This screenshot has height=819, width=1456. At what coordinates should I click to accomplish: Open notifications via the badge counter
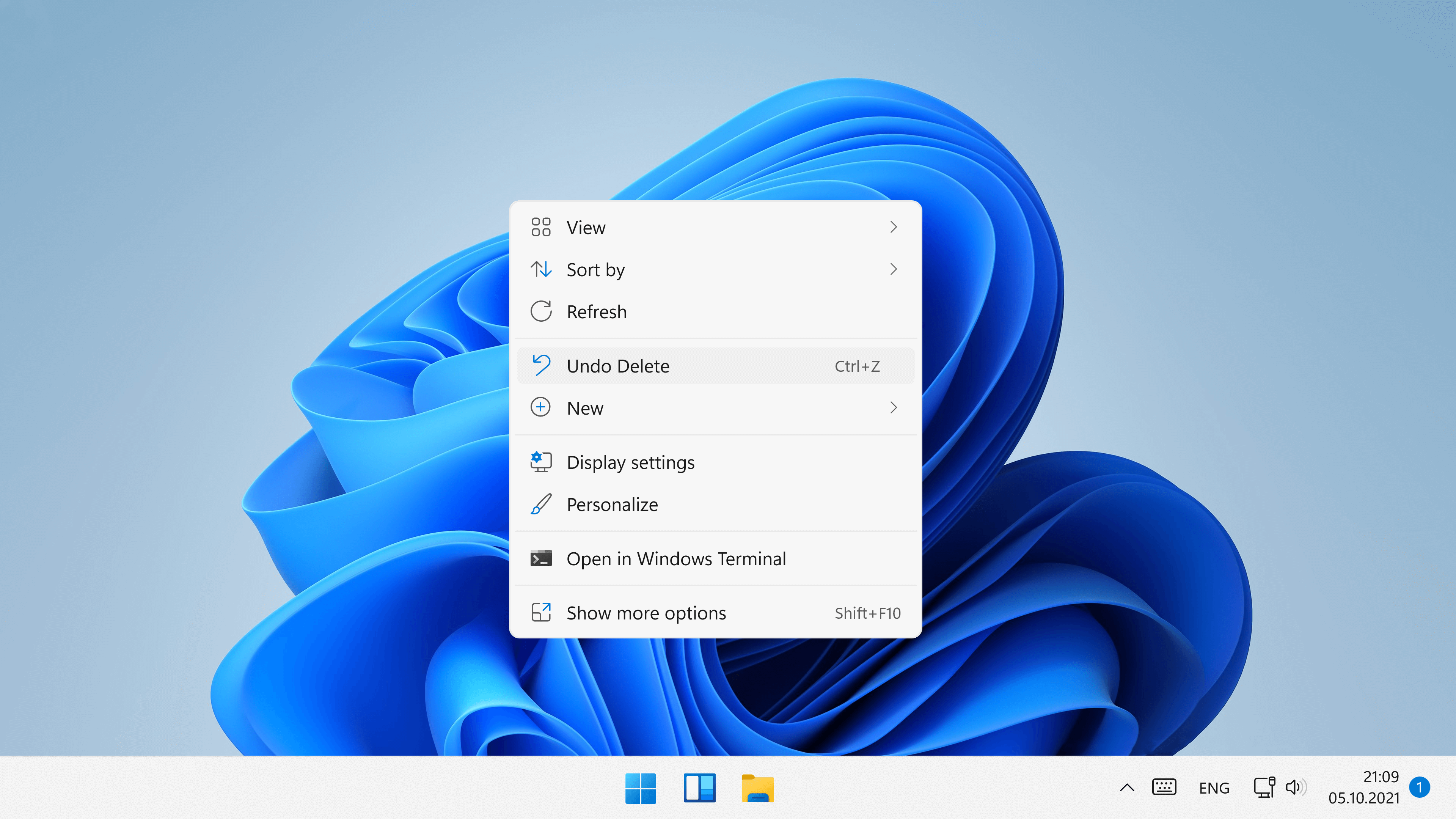[1420, 788]
